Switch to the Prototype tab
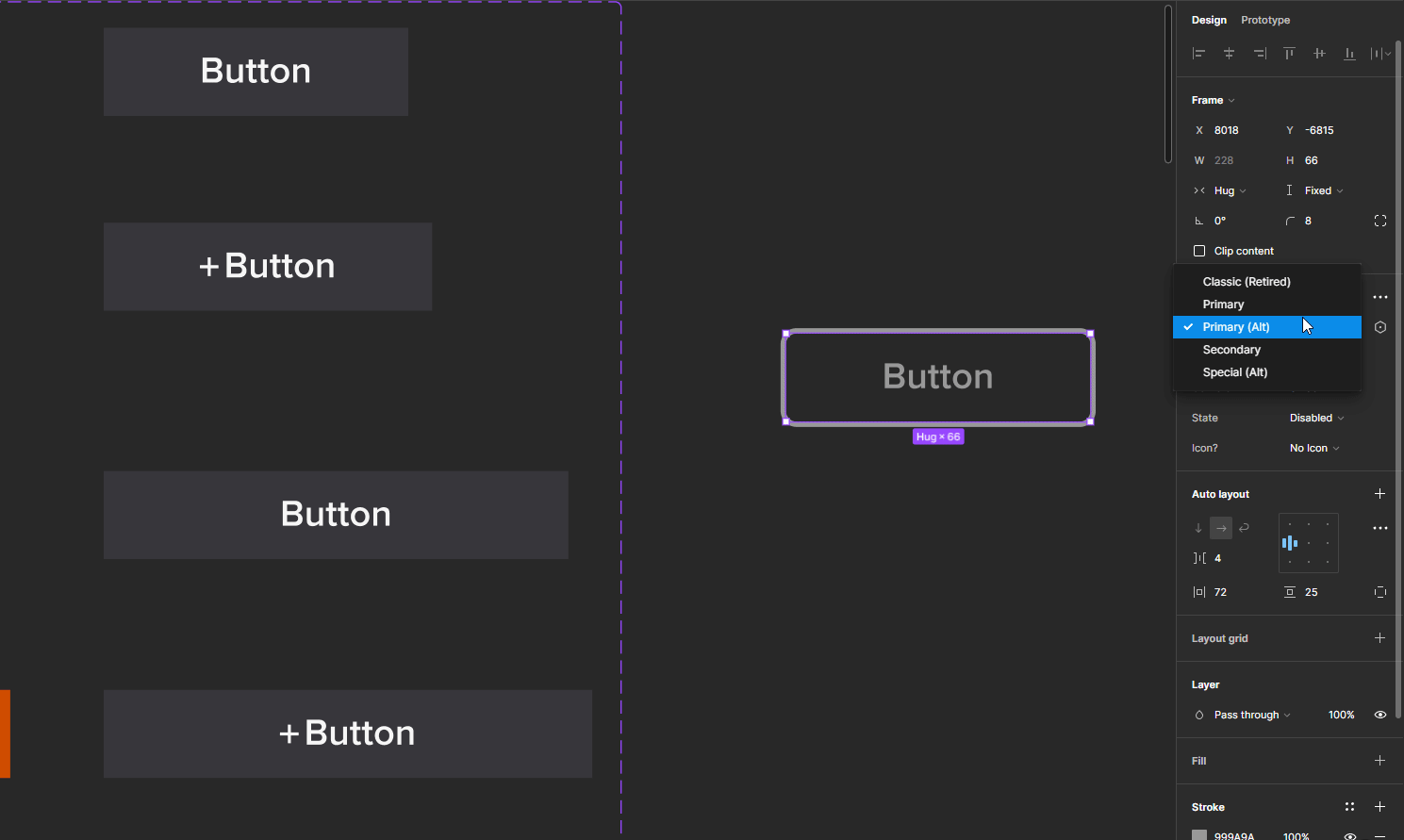 [1265, 20]
